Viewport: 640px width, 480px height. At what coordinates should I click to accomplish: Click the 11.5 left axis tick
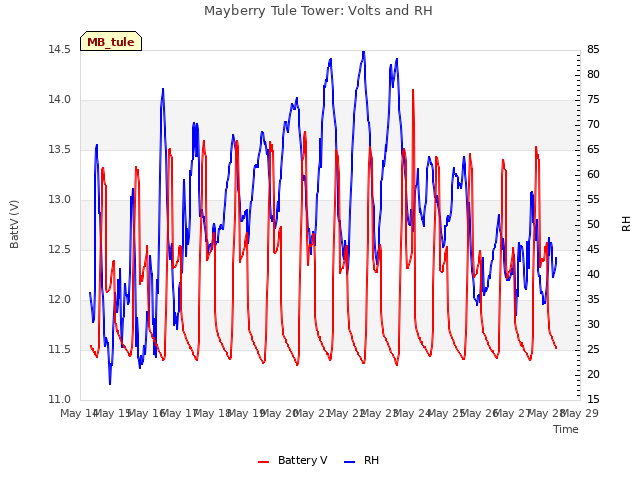point(59,349)
